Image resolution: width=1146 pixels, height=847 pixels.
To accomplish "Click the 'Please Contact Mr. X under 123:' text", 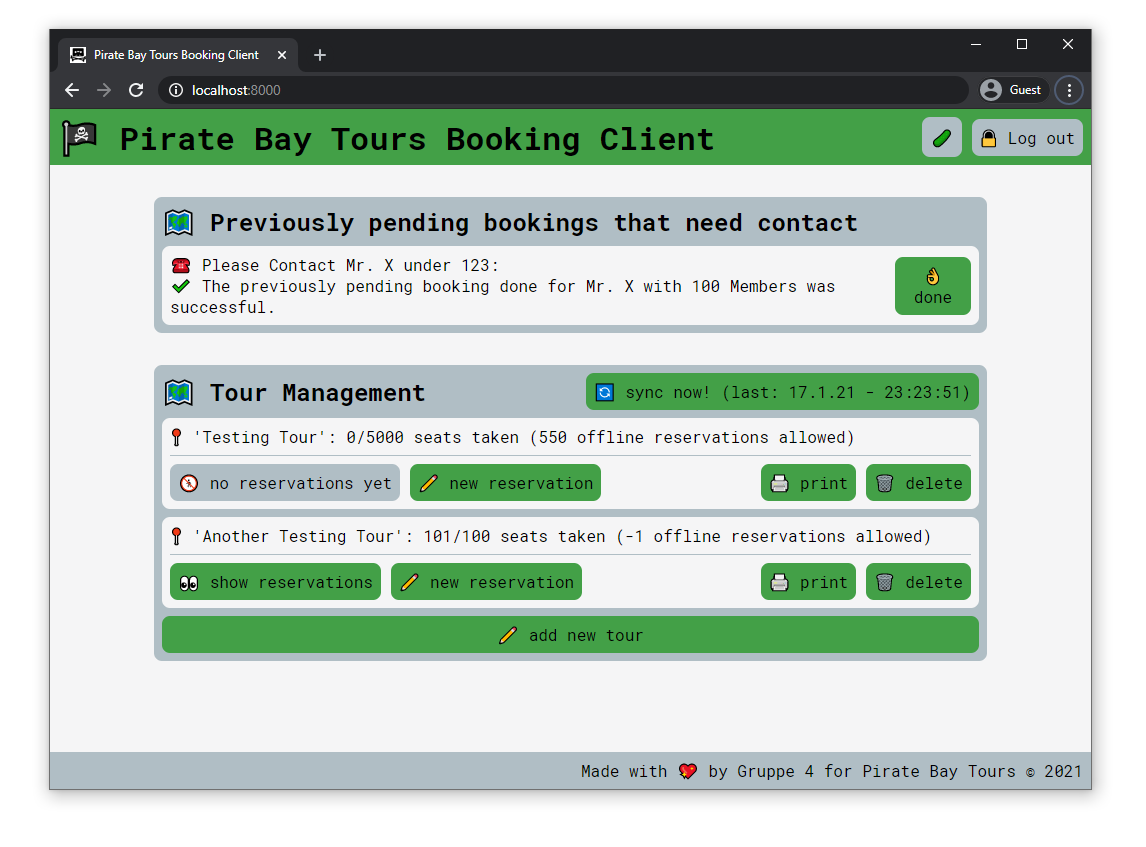I will (x=350, y=265).
